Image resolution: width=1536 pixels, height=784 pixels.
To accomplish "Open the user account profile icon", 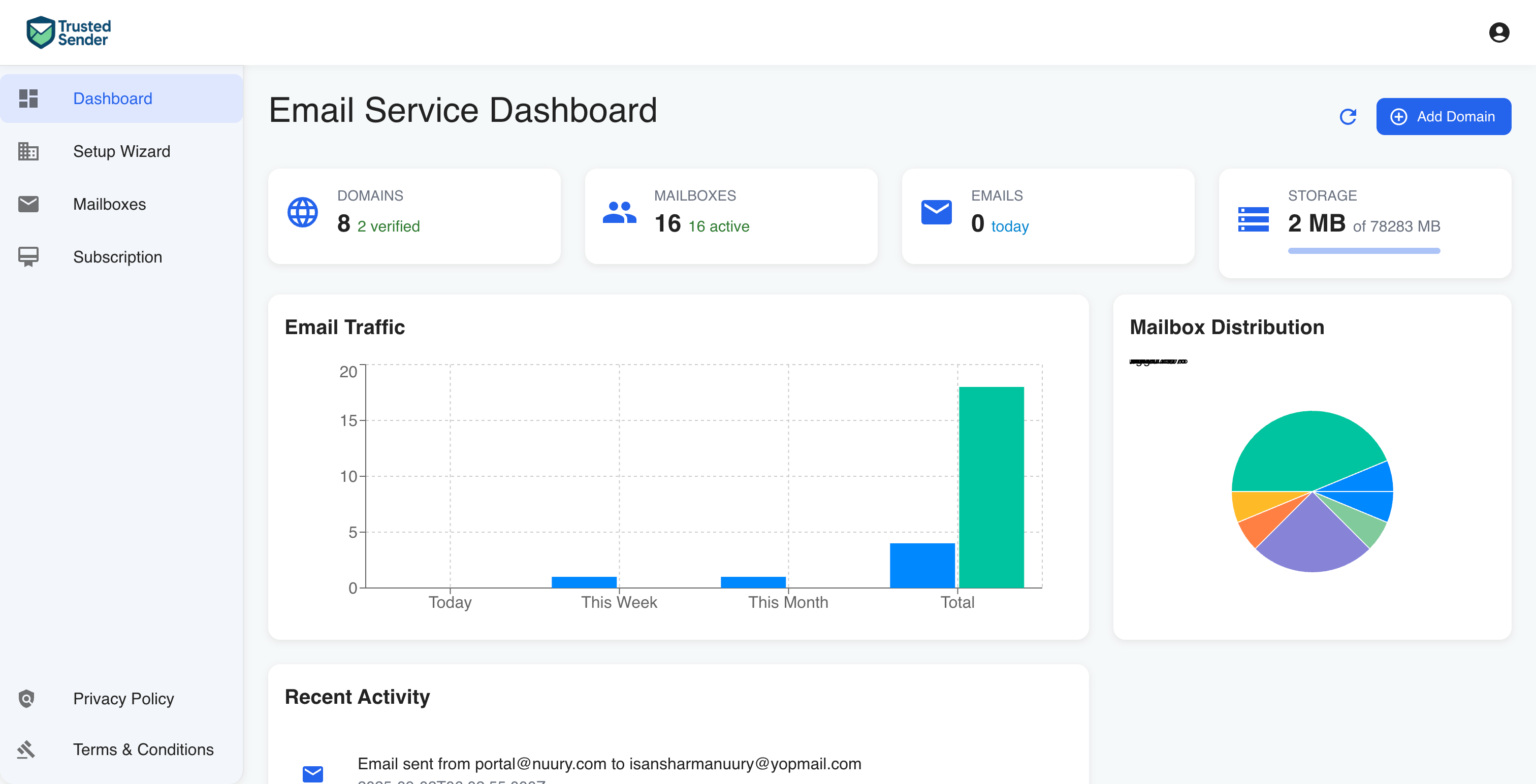I will (x=1498, y=32).
